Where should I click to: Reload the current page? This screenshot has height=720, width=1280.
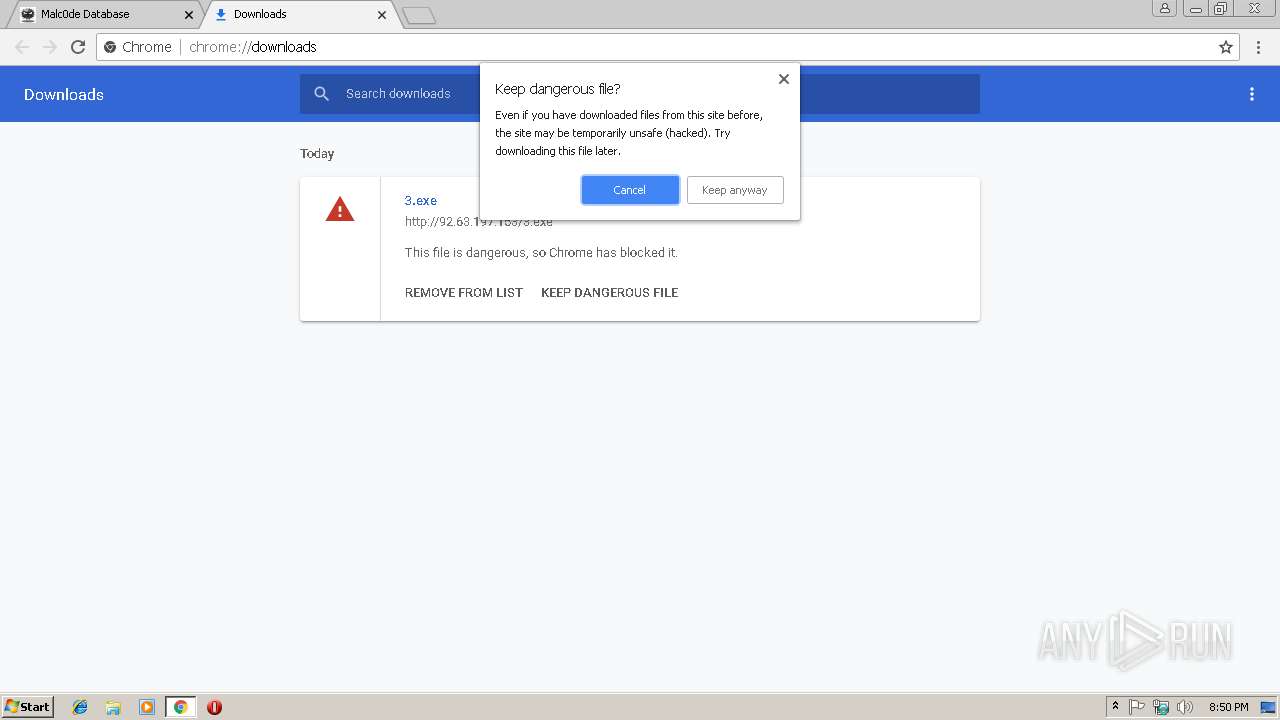(x=78, y=47)
